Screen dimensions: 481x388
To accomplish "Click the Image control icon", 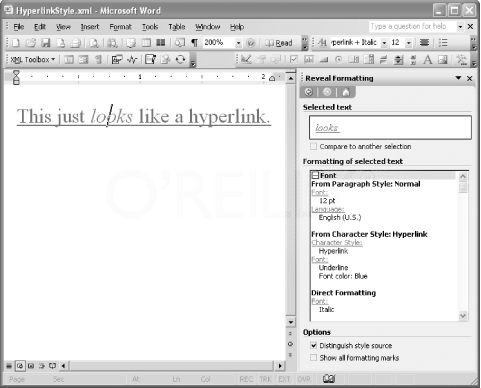I will tap(443, 60).
